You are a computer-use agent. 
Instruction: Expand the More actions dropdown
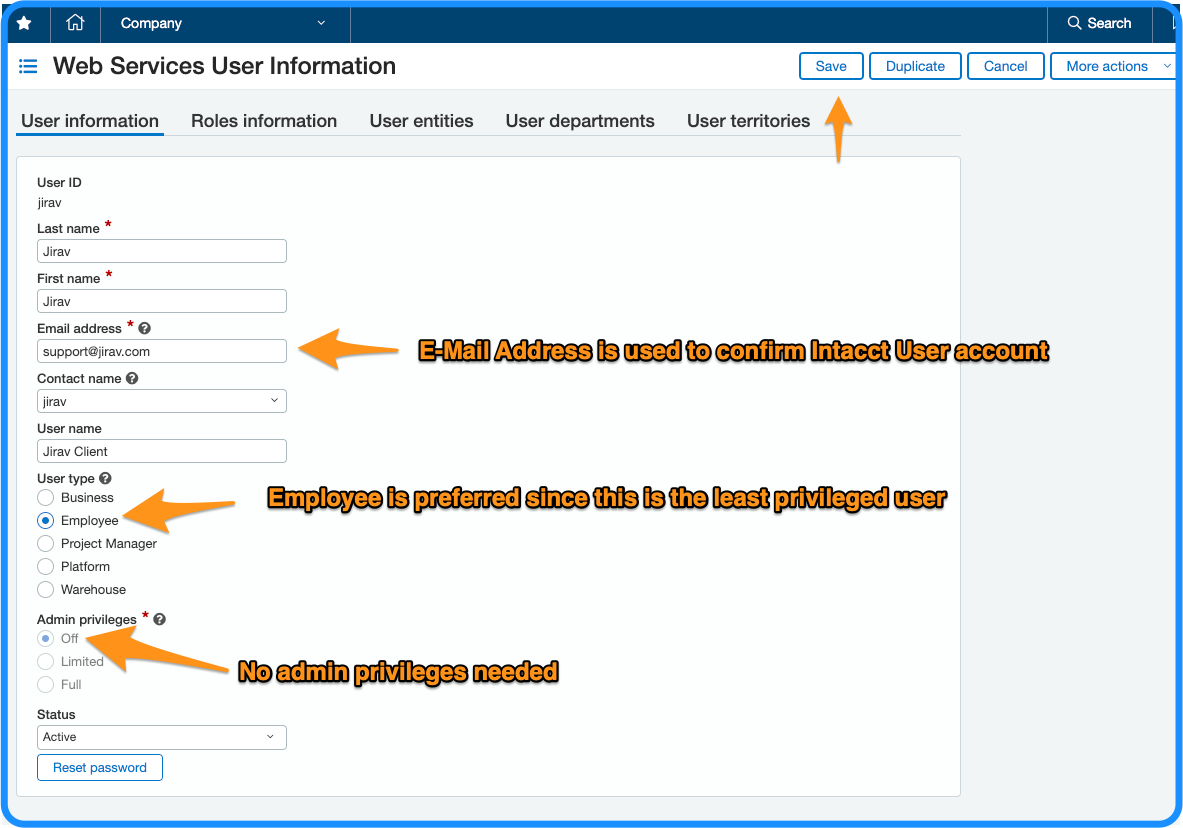[x=1113, y=66]
